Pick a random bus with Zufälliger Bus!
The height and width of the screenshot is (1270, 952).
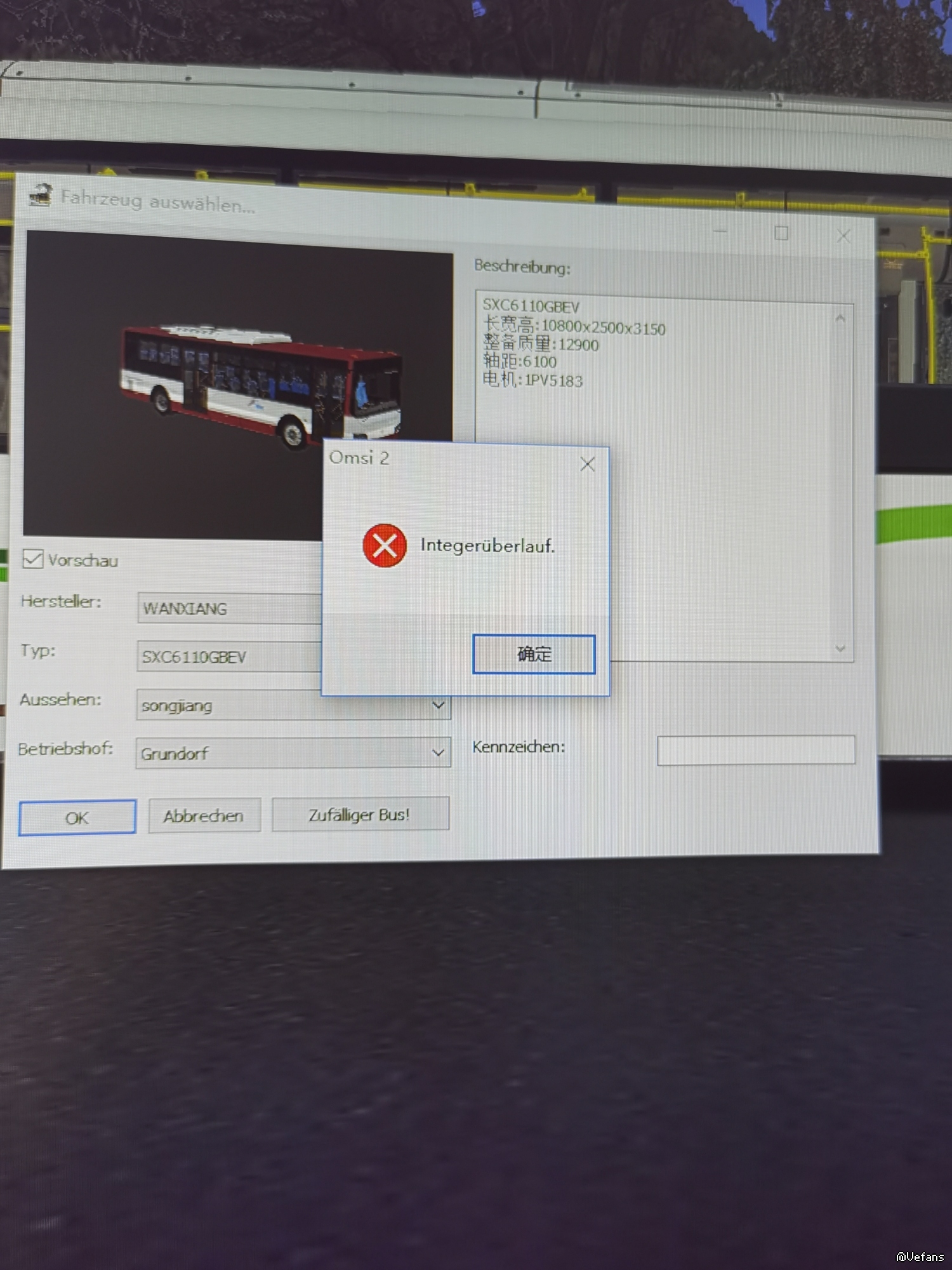[x=360, y=814]
